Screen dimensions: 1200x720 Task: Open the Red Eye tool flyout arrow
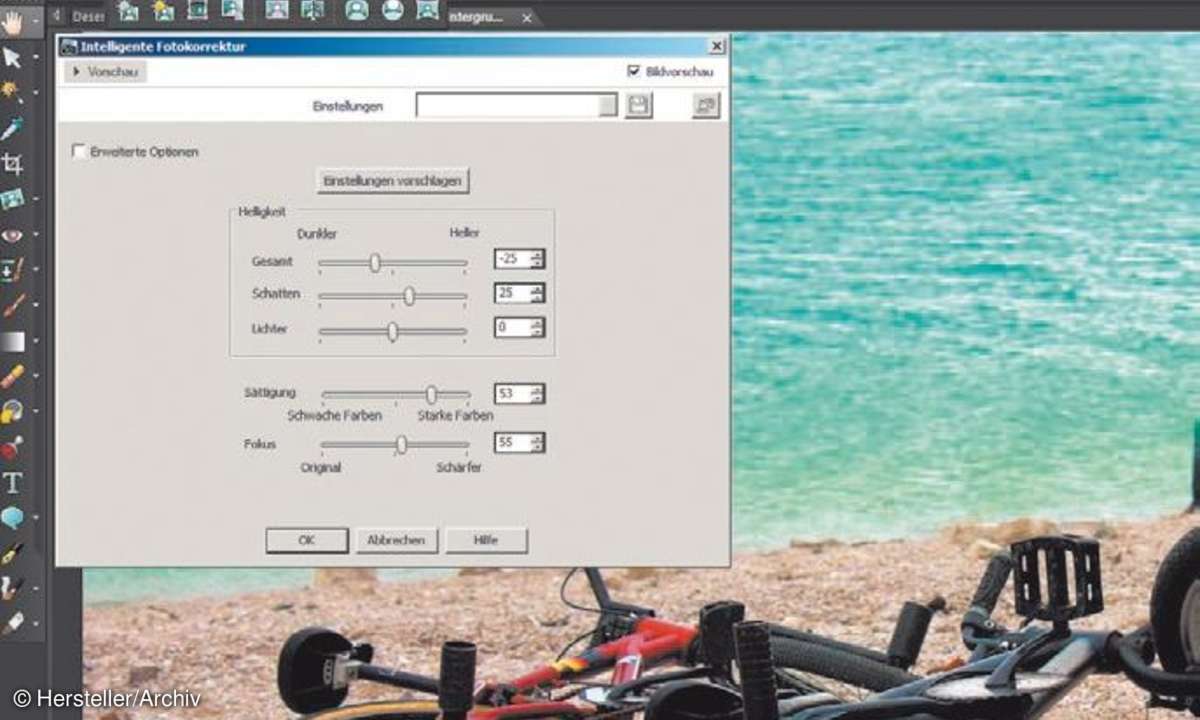37,235
